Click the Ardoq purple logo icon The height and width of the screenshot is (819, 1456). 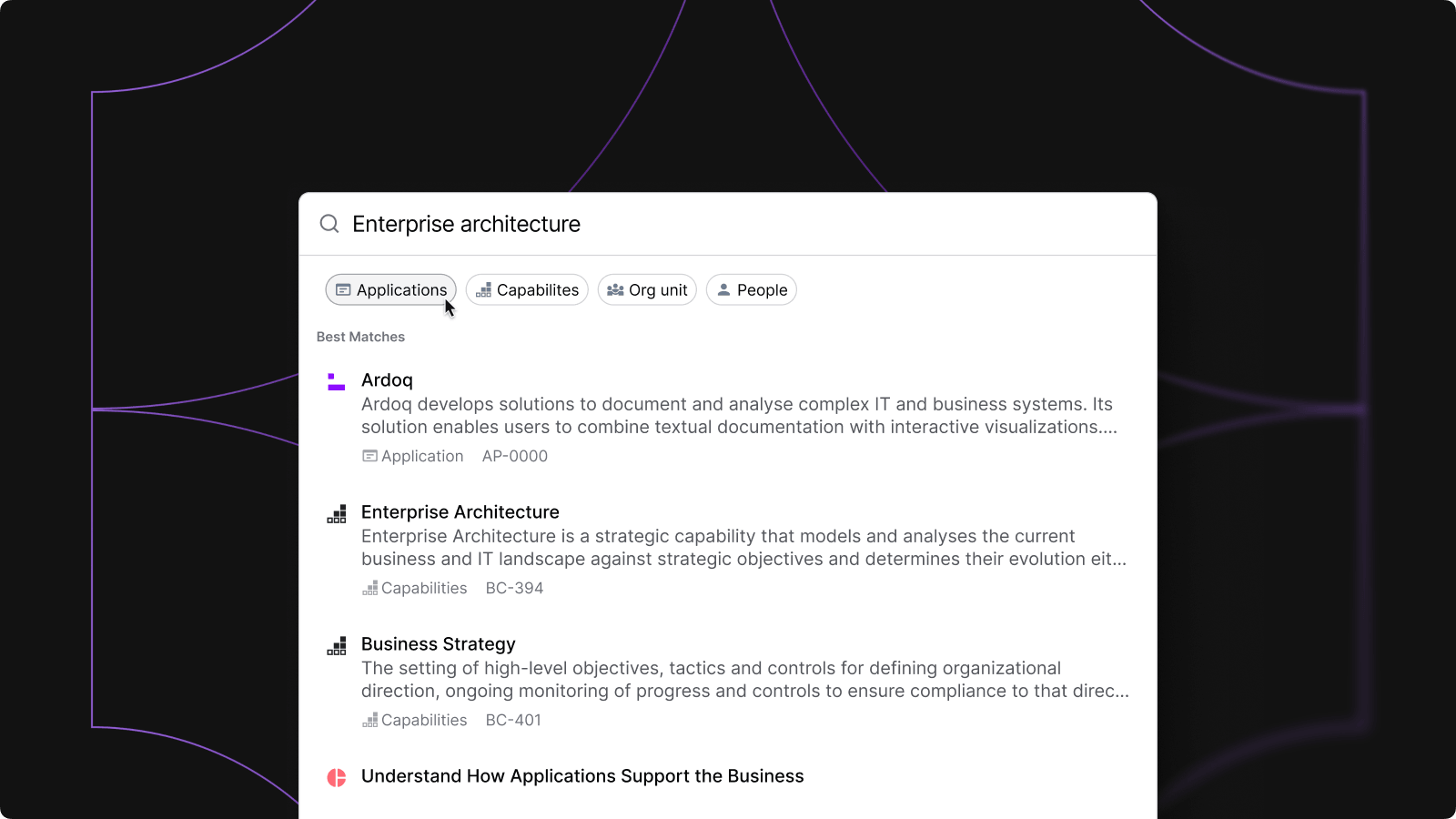click(x=337, y=382)
